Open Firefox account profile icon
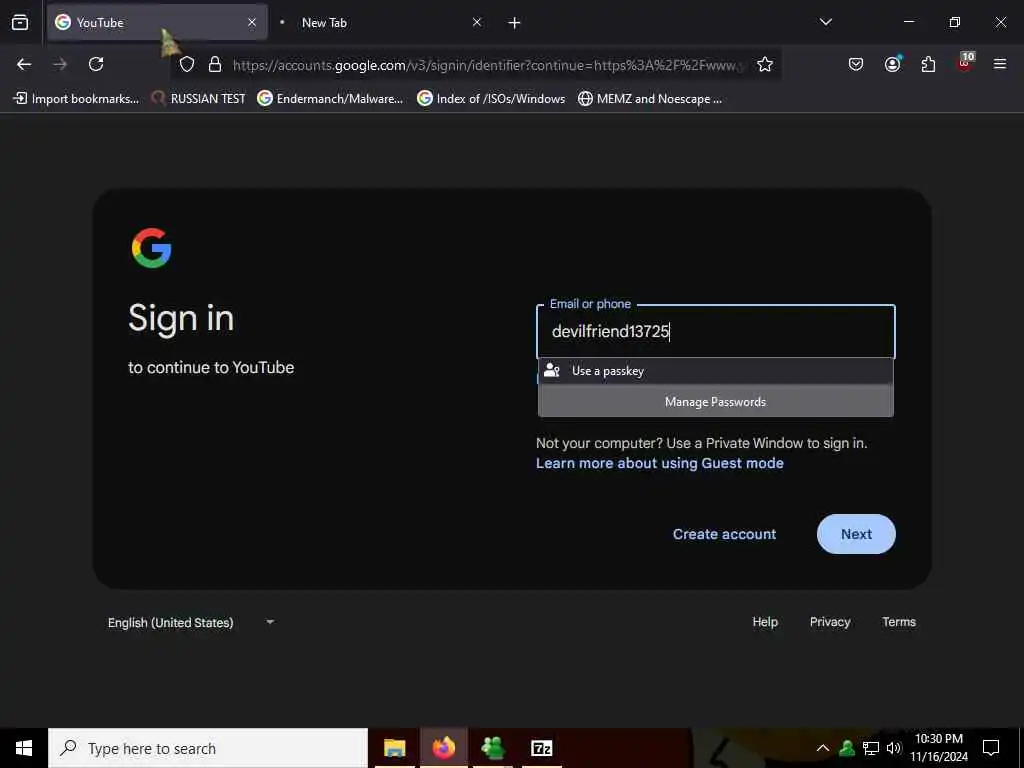Image resolution: width=1024 pixels, height=768 pixels. point(892,64)
